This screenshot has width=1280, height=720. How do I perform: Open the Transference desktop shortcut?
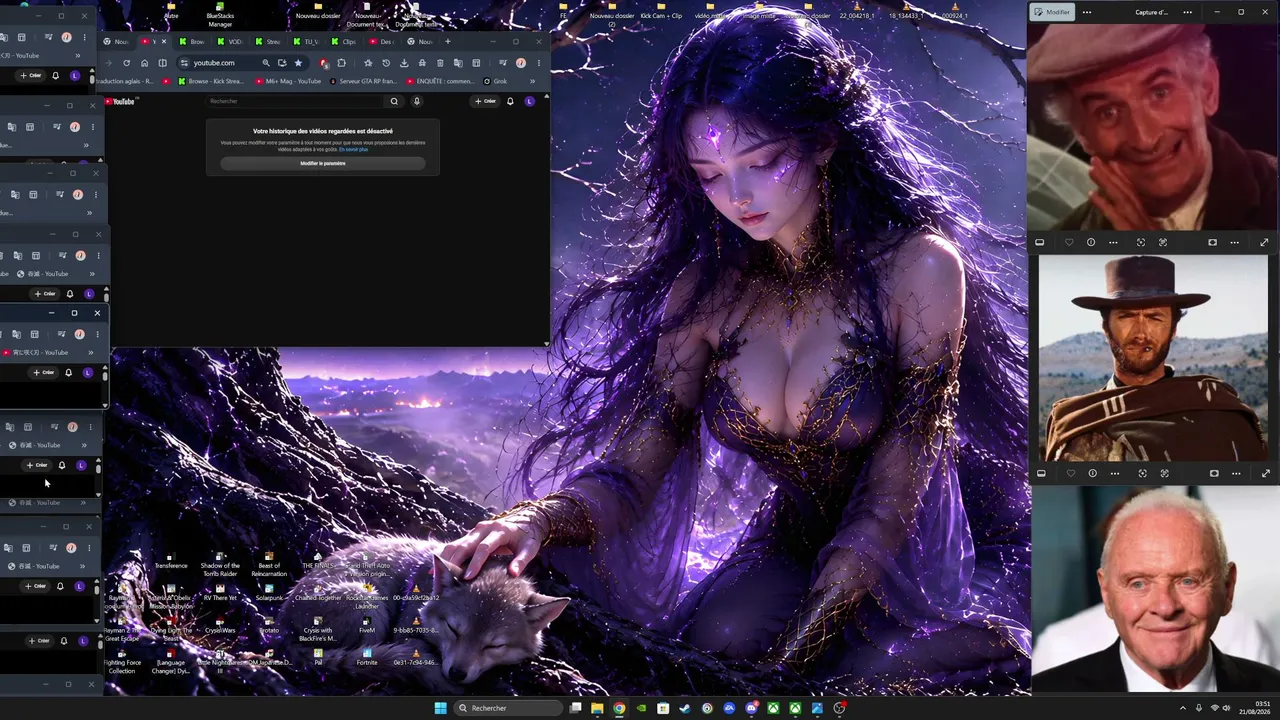(171, 560)
